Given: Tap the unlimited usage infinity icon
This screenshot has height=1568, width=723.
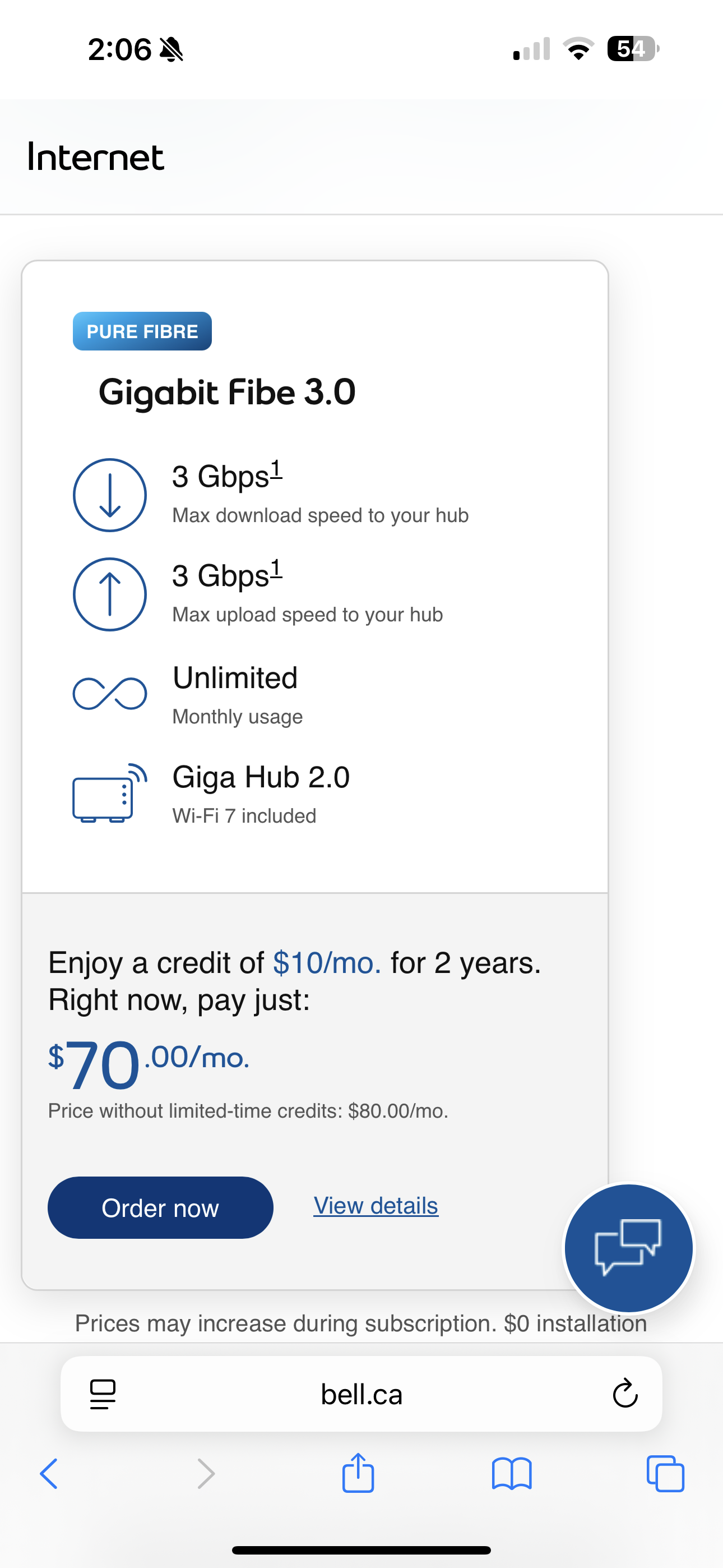Looking at the screenshot, I should [x=109, y=693].
